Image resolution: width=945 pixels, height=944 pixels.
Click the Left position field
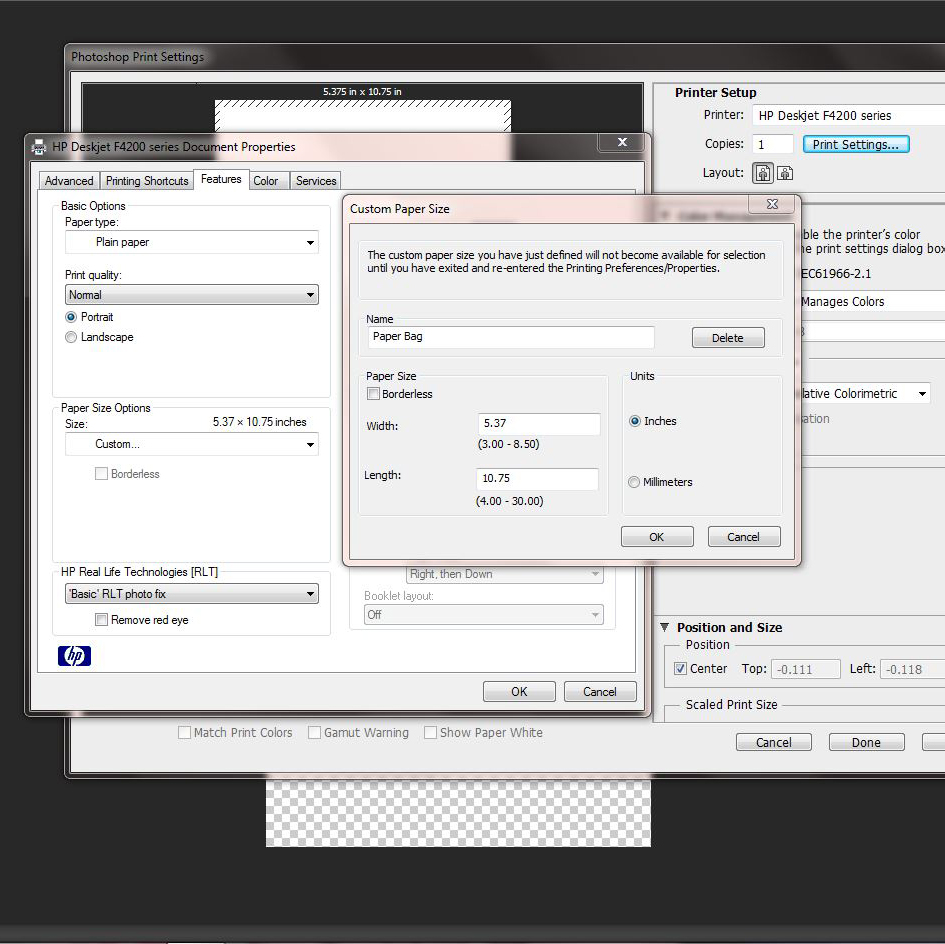[x=912, y=669]
